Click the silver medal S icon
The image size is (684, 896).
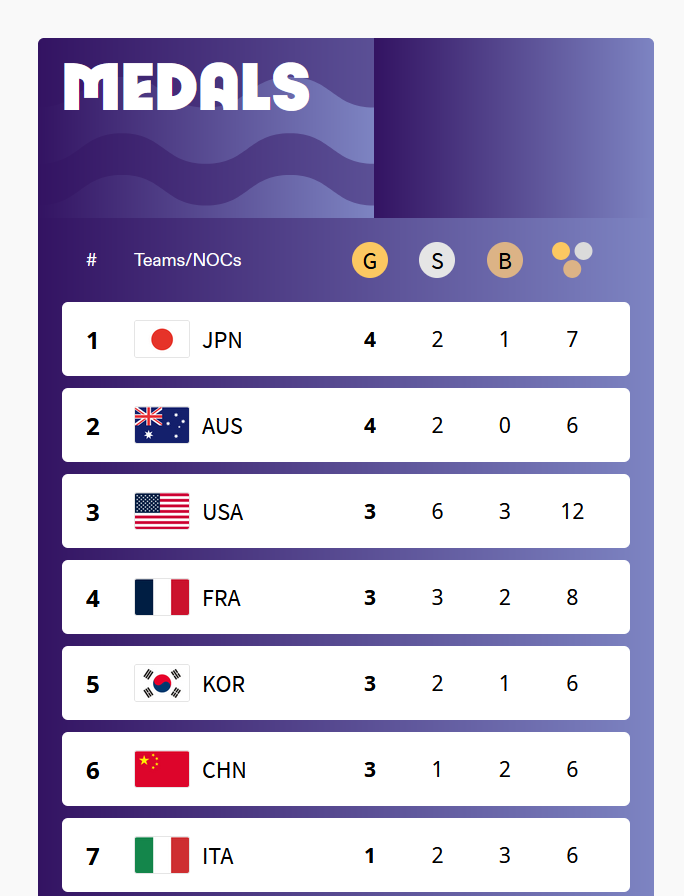(x=437, y=260)
